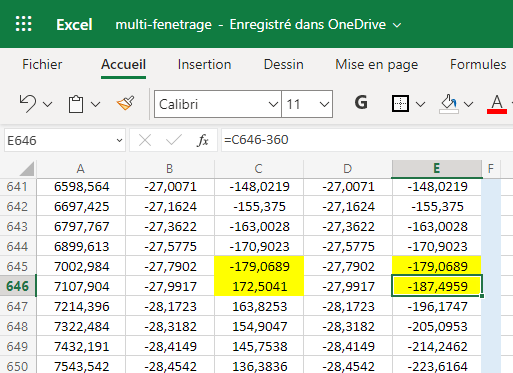The width and height of the screenshot is (513, 373).
Task: Apply the red font color A icon
Action: click(x=497, y=104)
